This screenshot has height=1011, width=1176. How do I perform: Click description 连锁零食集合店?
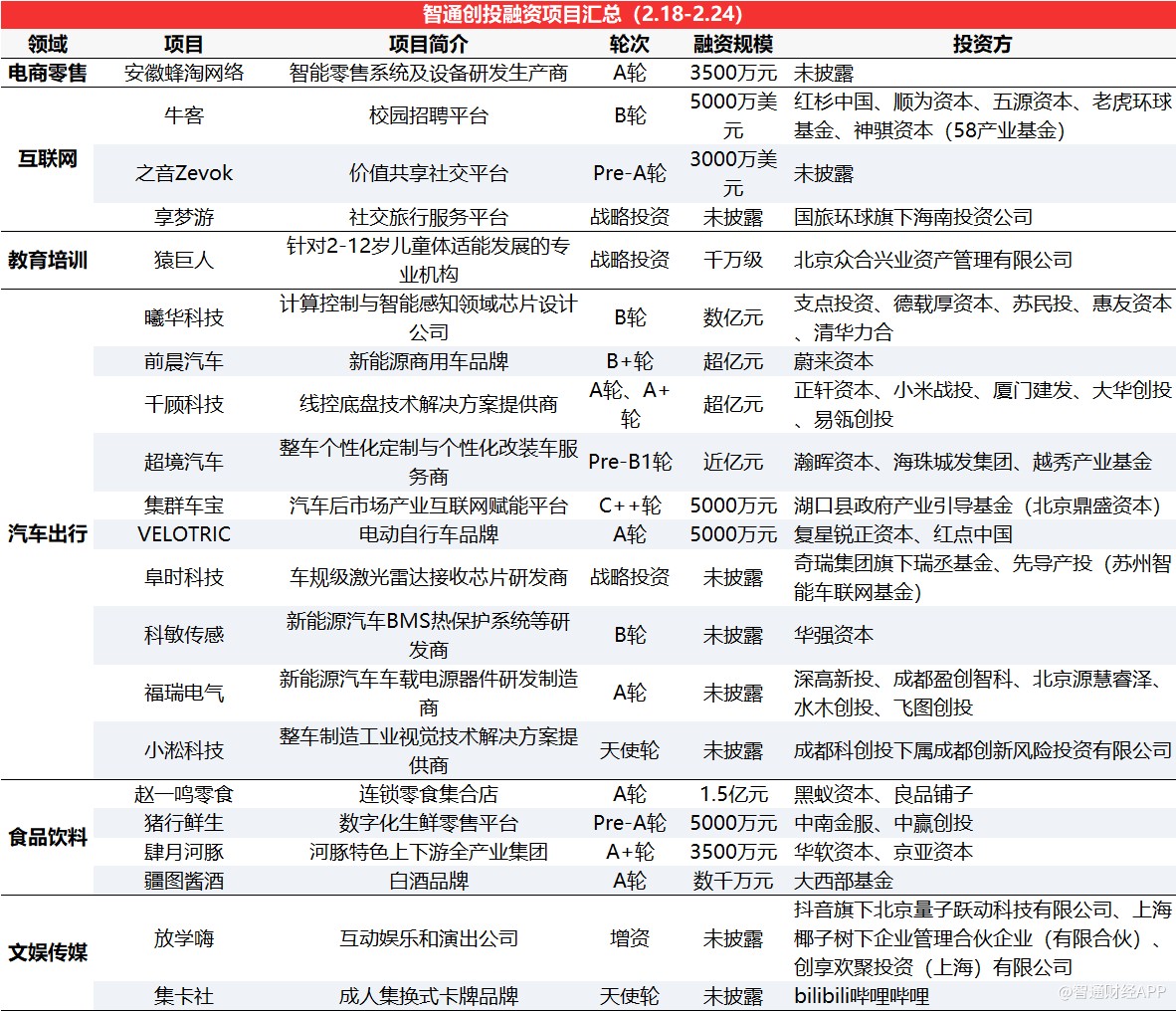428,794
